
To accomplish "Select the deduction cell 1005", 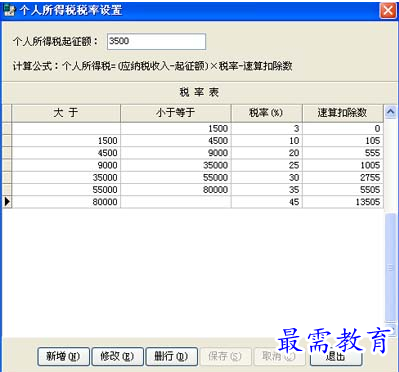I will tap(343, 165).
